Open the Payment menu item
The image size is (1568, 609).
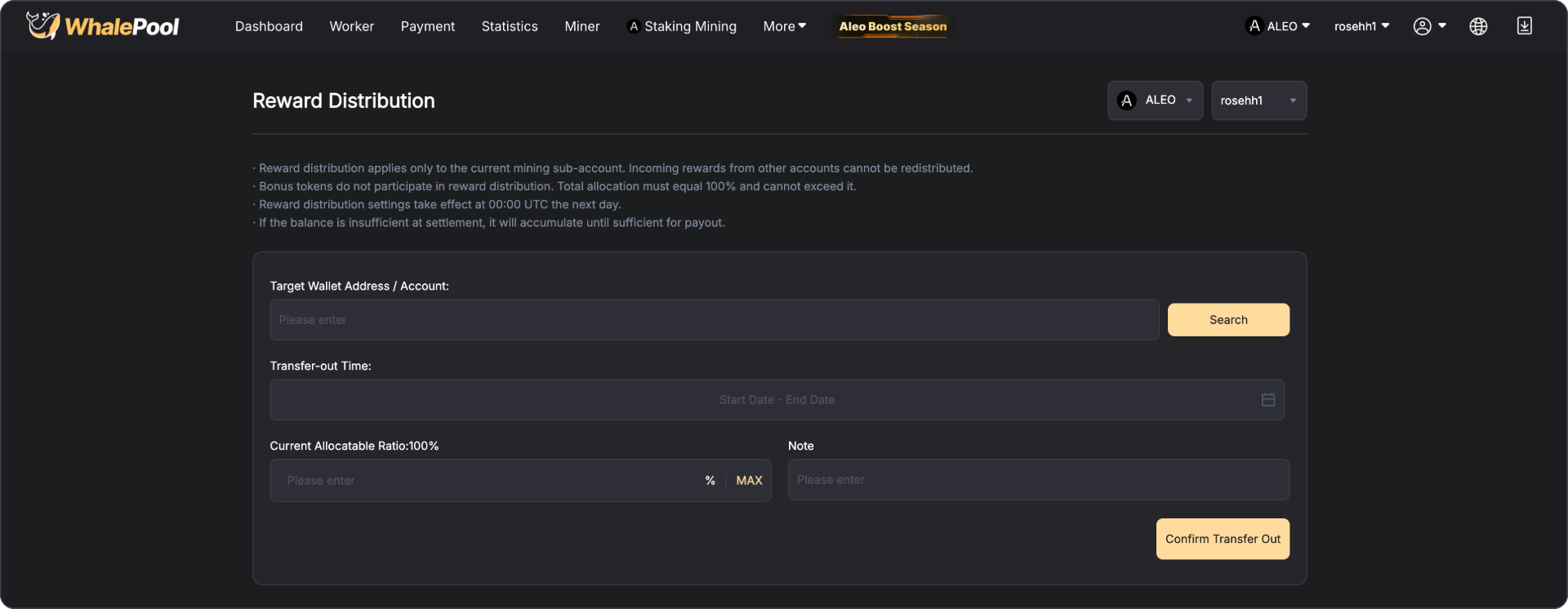point(427,26)
